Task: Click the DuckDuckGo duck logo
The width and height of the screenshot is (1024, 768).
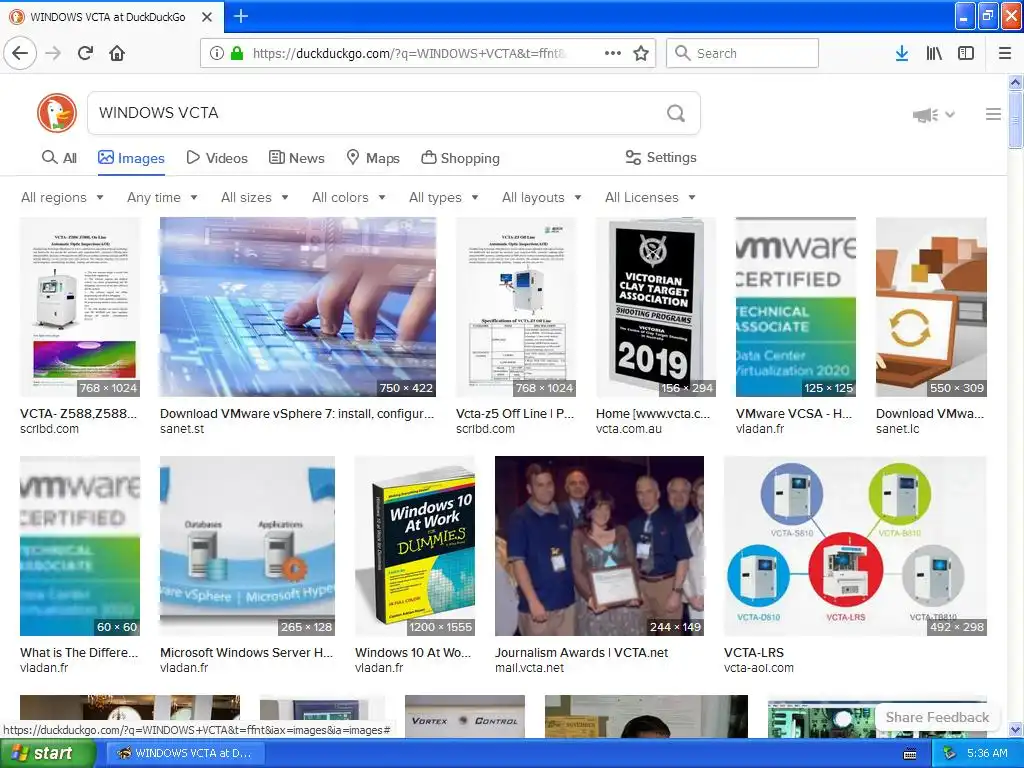Action: [57, 113]
